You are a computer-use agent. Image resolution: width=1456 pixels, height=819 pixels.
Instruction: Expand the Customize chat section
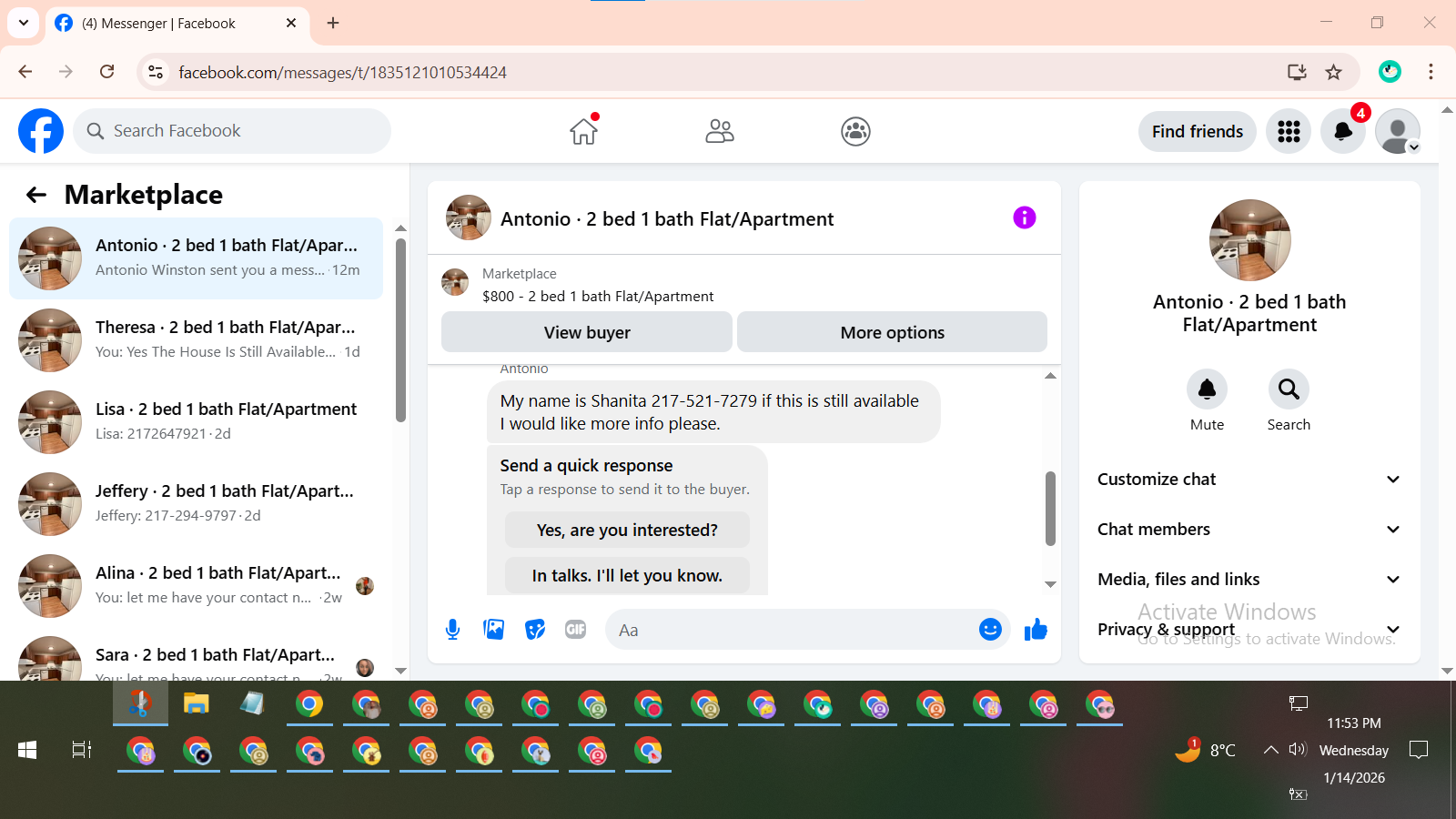tap(1249, 480)
